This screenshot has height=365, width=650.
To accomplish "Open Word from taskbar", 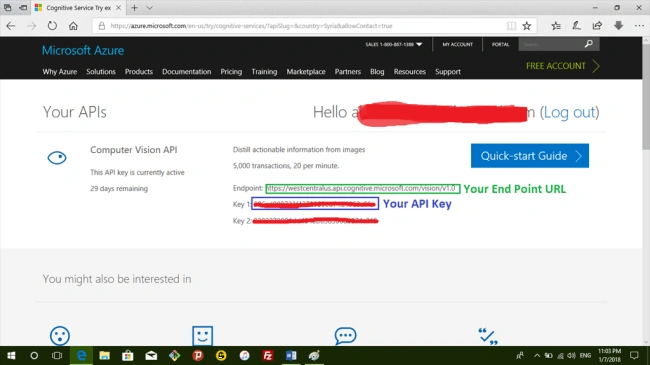I will 291,356.
